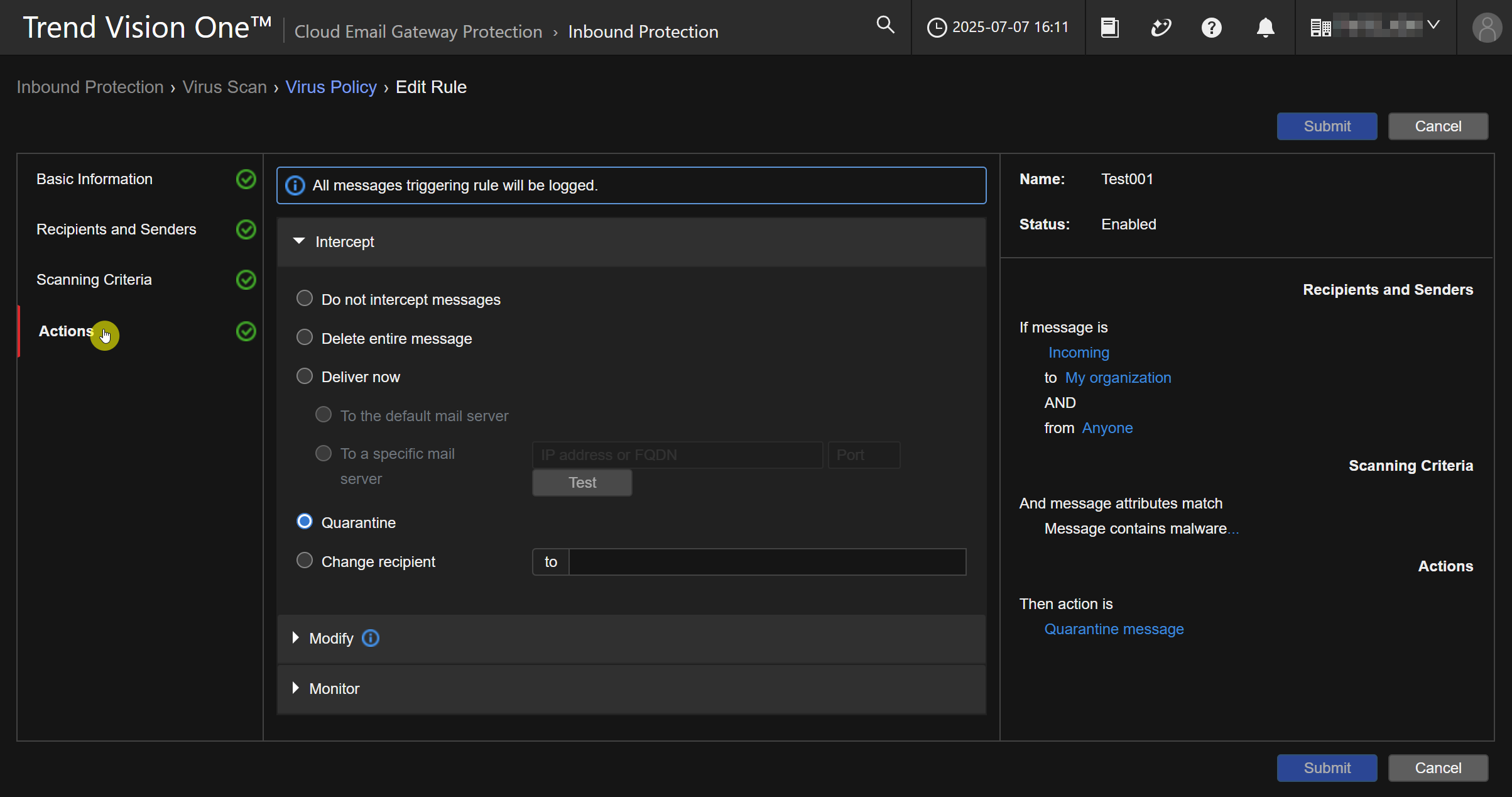Click the help question mark icon
The image size is (1512, 797).
pos(1211,28)
